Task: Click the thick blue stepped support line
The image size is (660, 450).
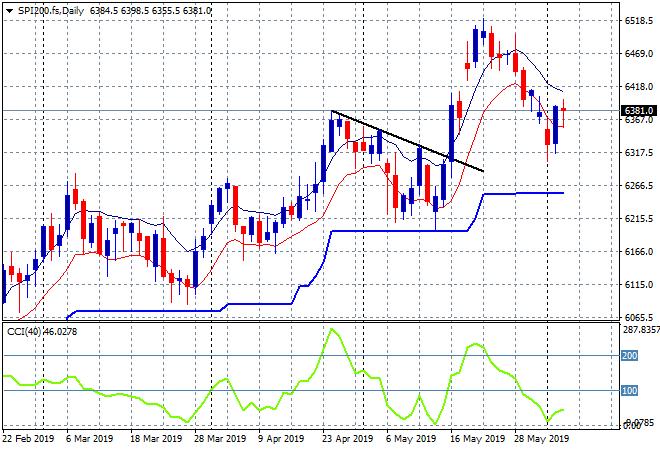Action: (400, 231)
